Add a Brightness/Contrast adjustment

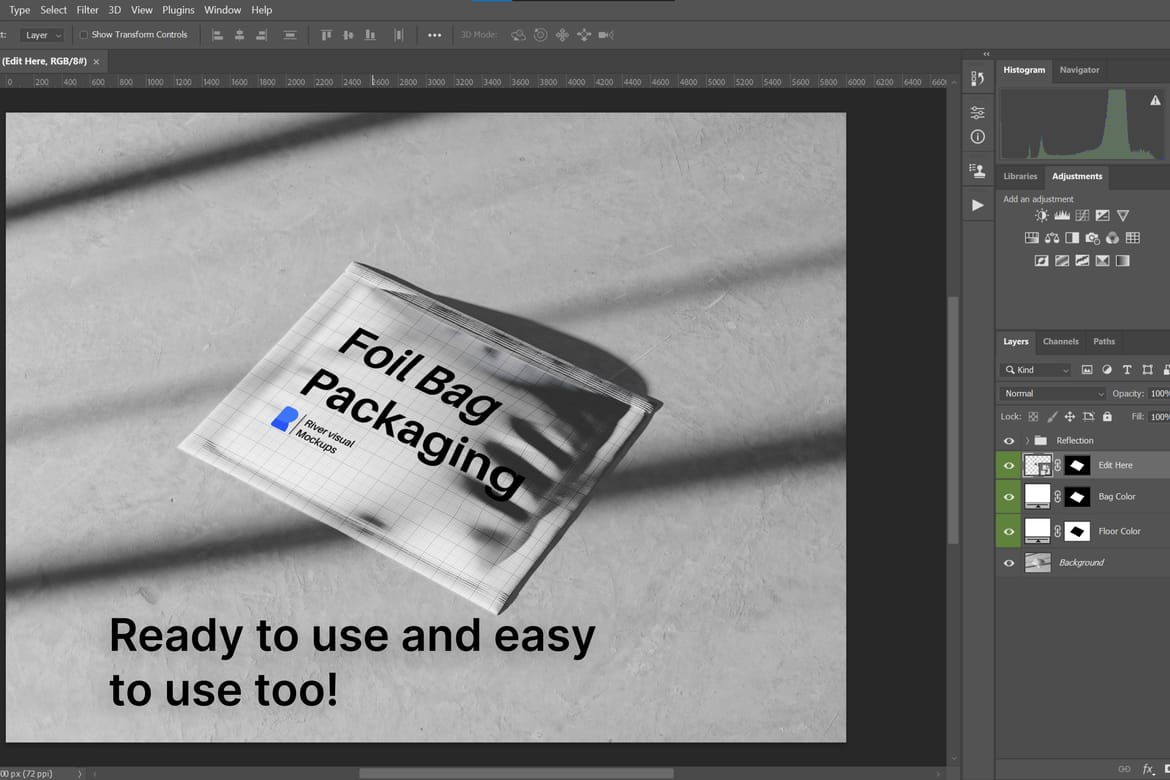tap(1042, 216)
